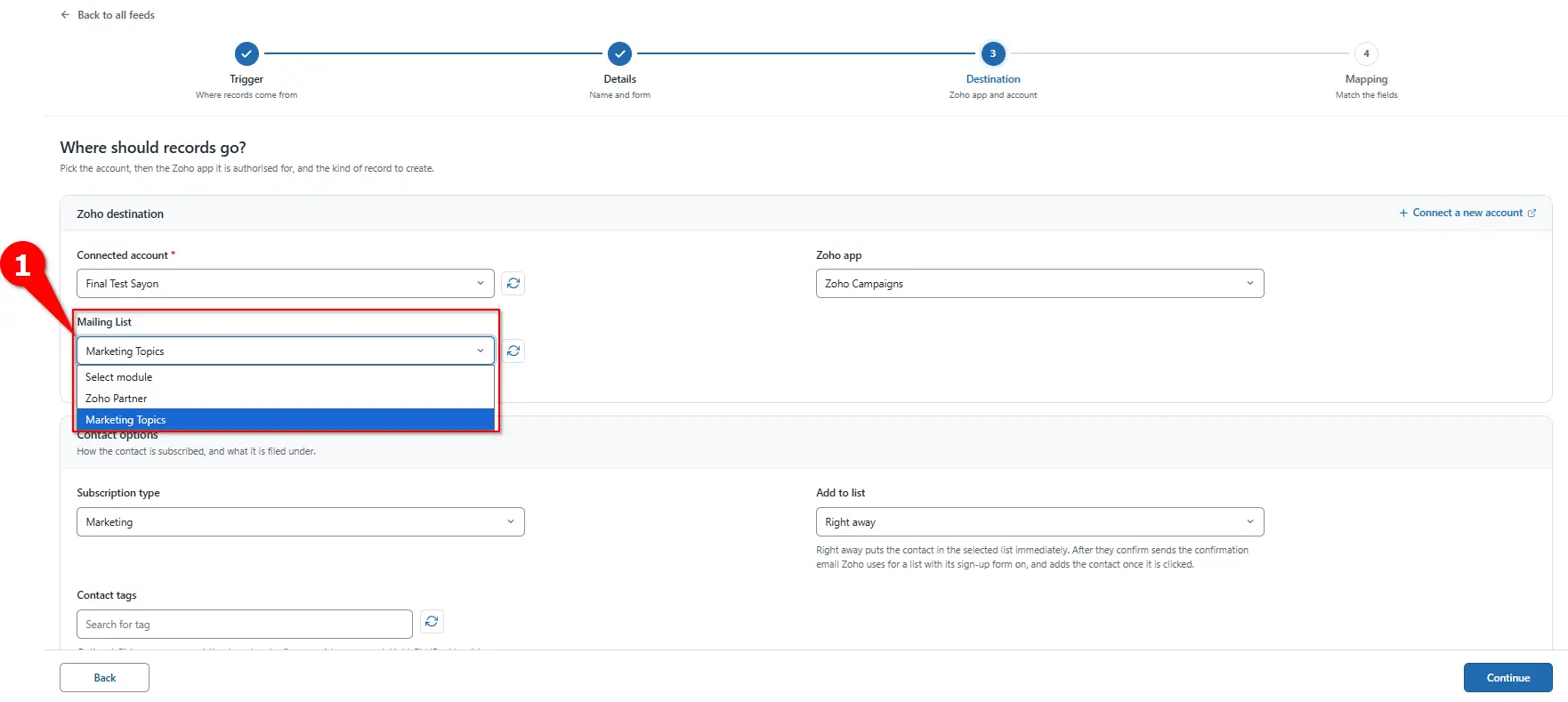Click the Destination step number 3 circle
Viewport: 1568px width, 702px height.
pos(993,53)
